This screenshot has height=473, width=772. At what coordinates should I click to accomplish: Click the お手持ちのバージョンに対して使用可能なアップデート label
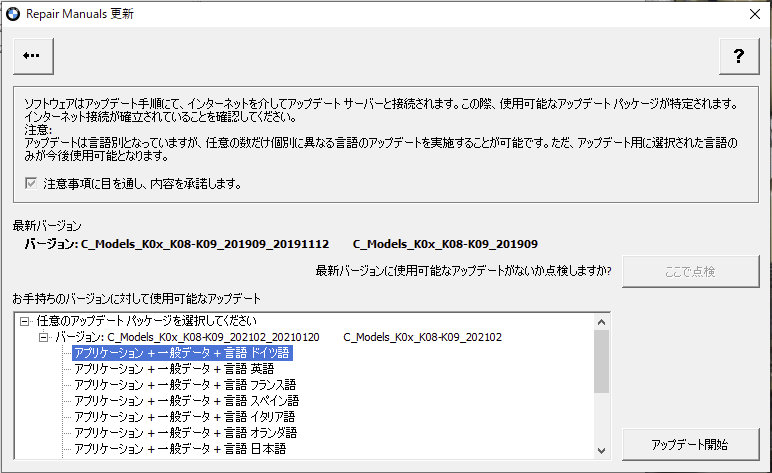coord(137,299)
